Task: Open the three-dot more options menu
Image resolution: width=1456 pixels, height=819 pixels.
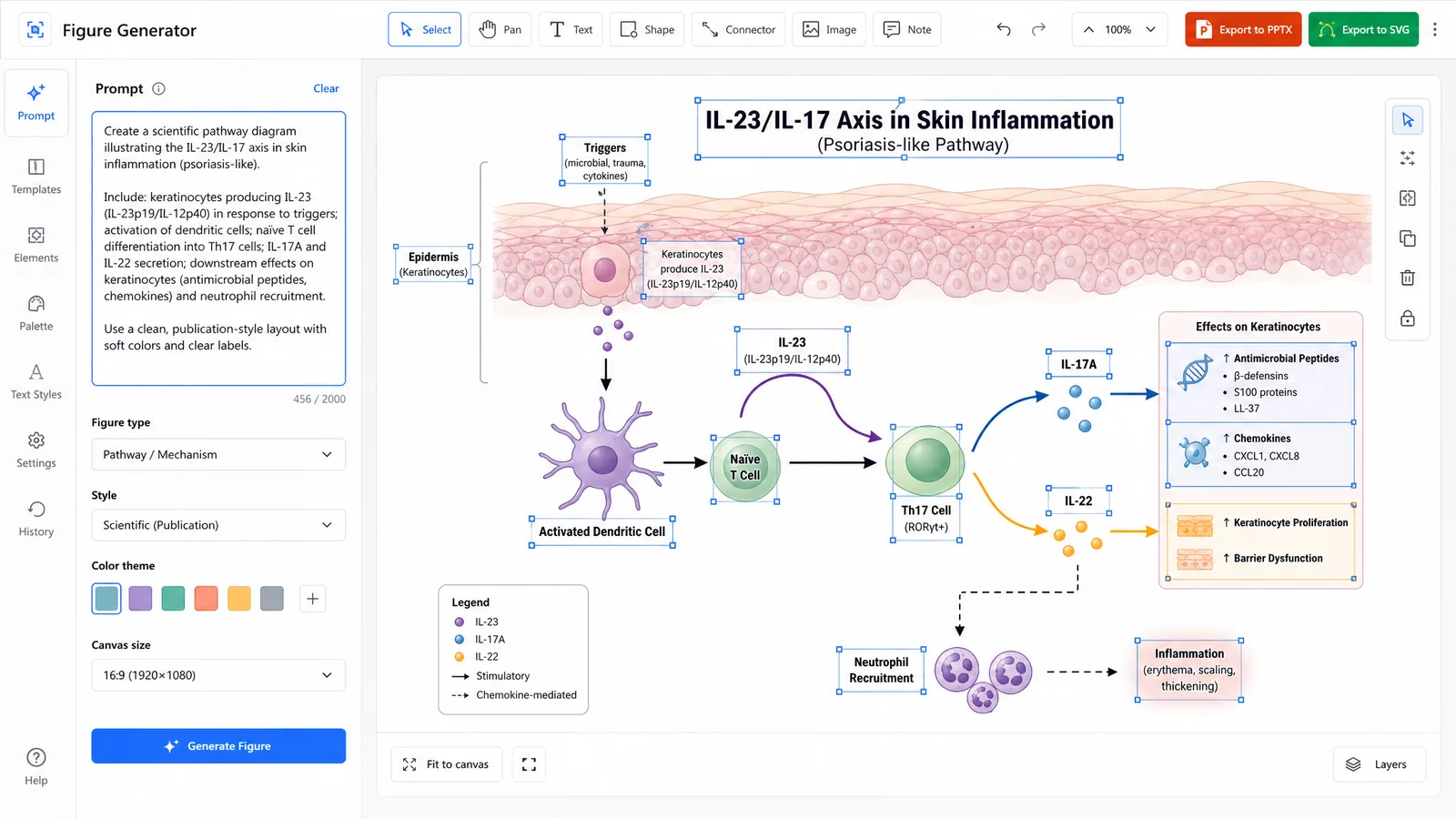Action: point(1435,29)
